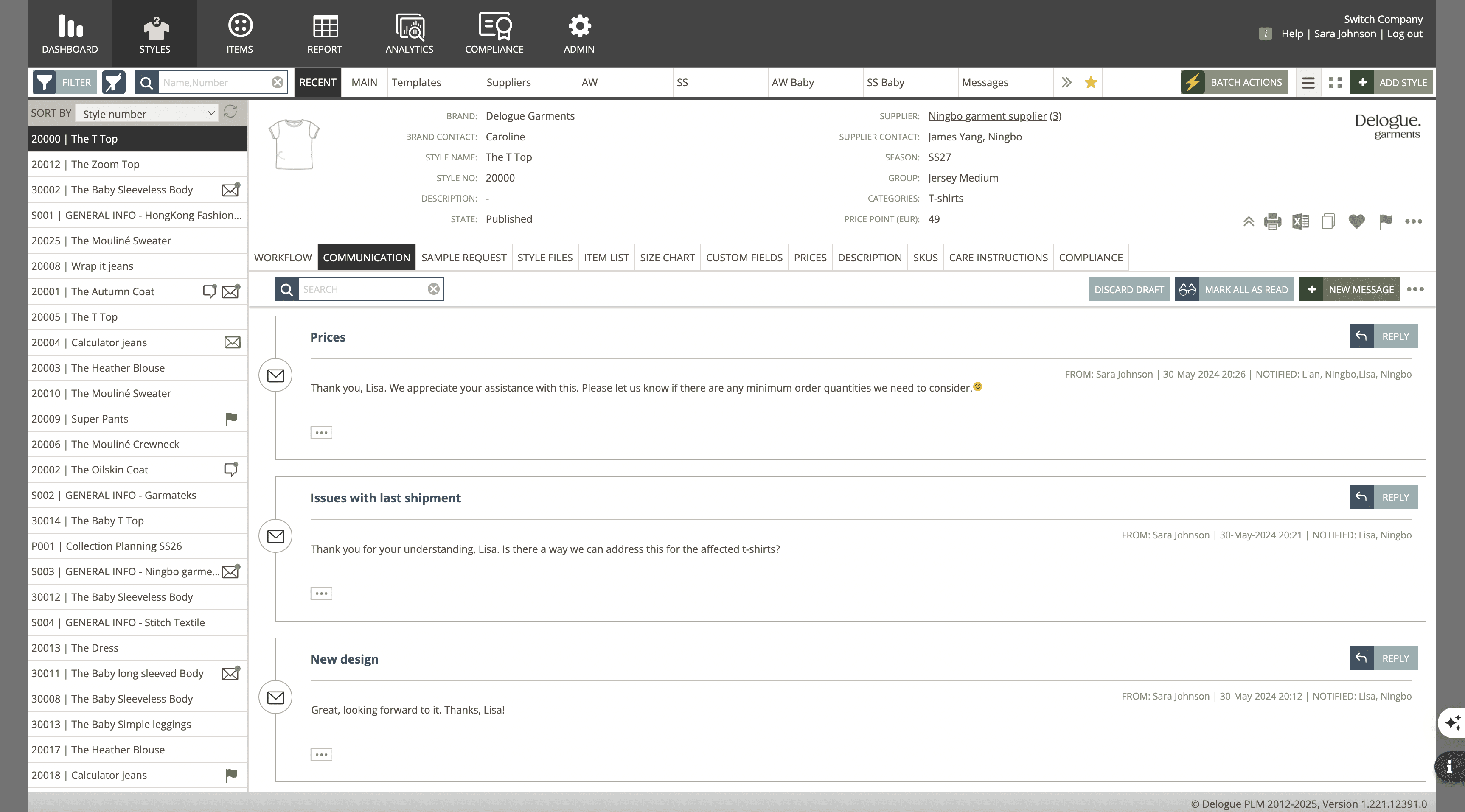
Task: Collapse the style header with double chevron
Action: [x=1248, y=222]
